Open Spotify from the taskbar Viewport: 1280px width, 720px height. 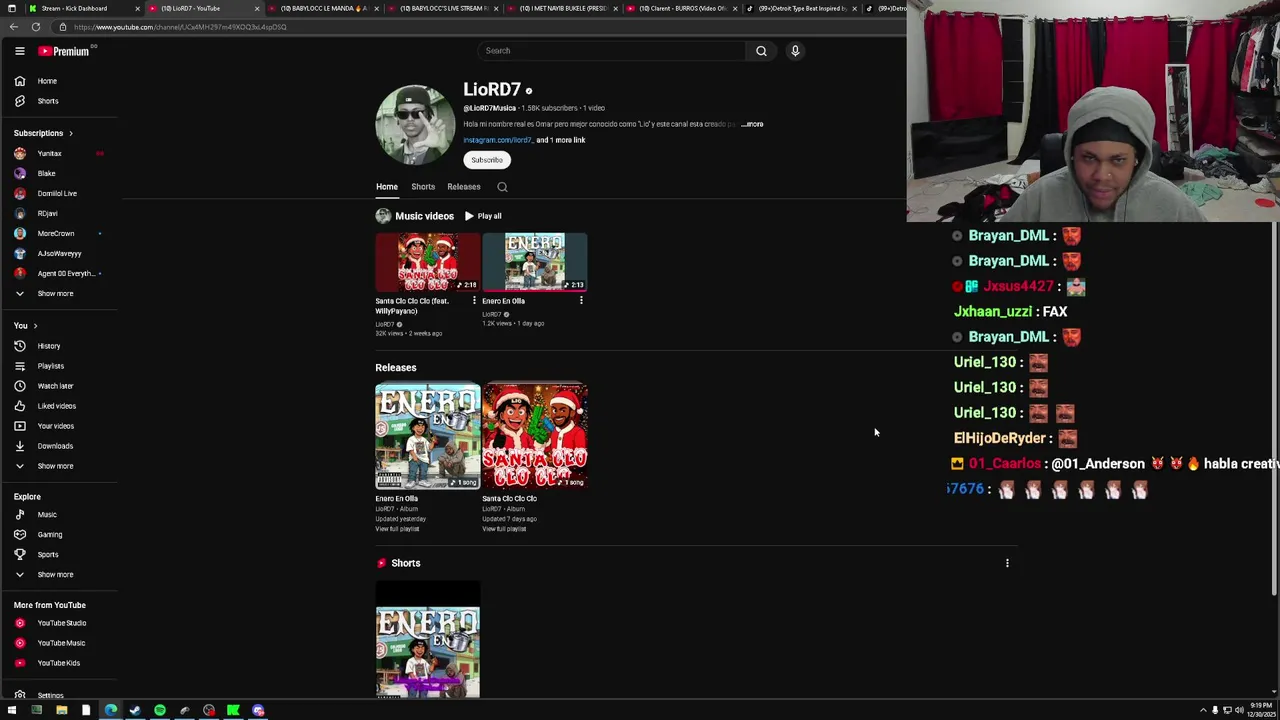[160, 711]
